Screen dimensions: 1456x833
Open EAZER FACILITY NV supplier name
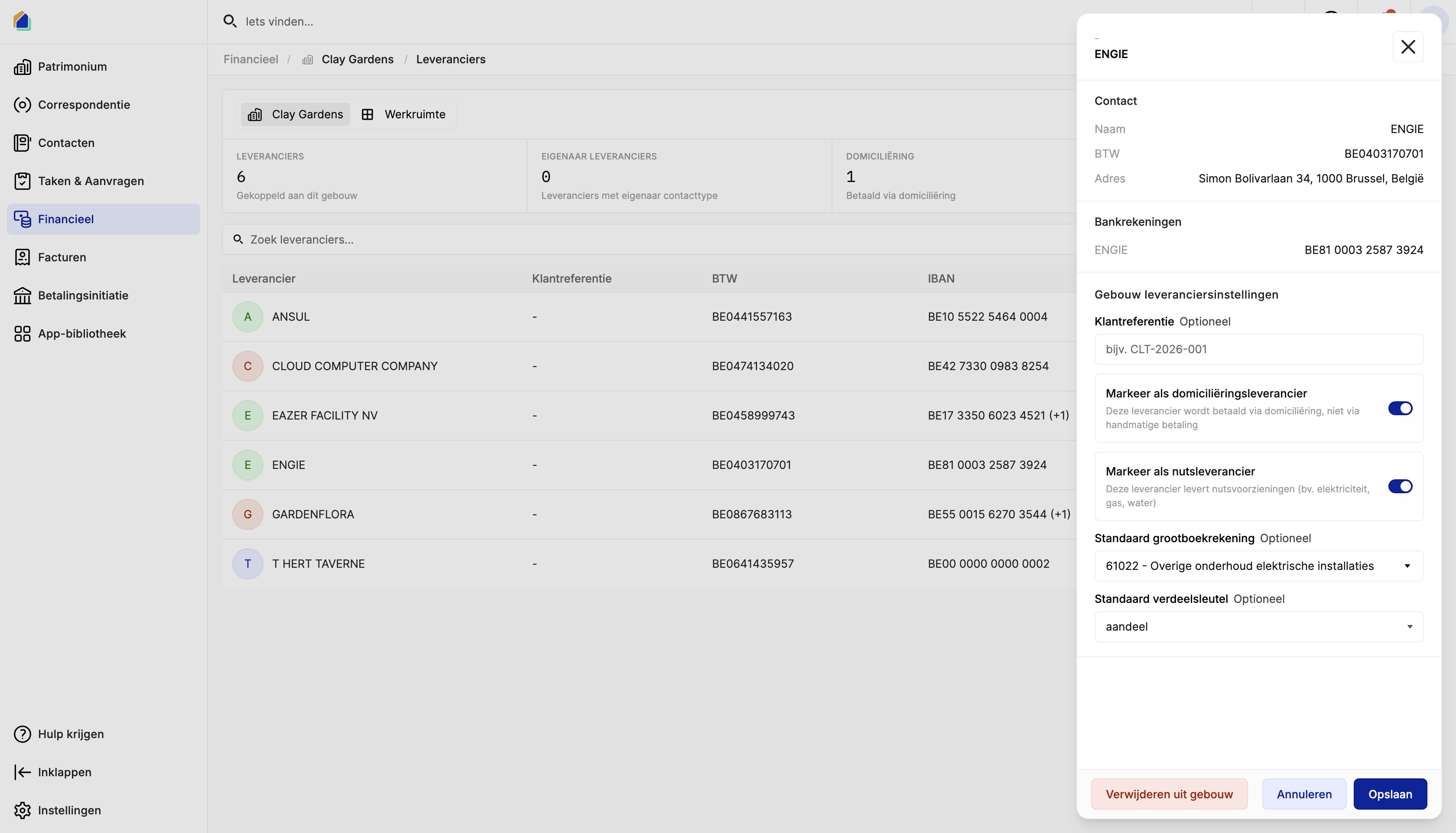(x=325, y=415)
